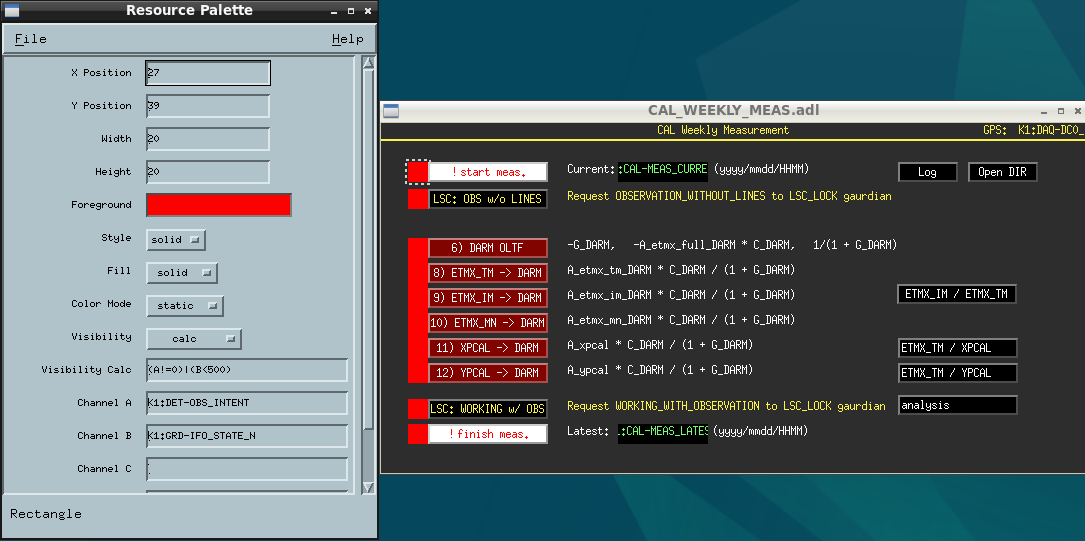Click the Resource Palette window menu icon
Image resolution: width=1085 pixels, height=541 pixels.
[x=11, y=10]
